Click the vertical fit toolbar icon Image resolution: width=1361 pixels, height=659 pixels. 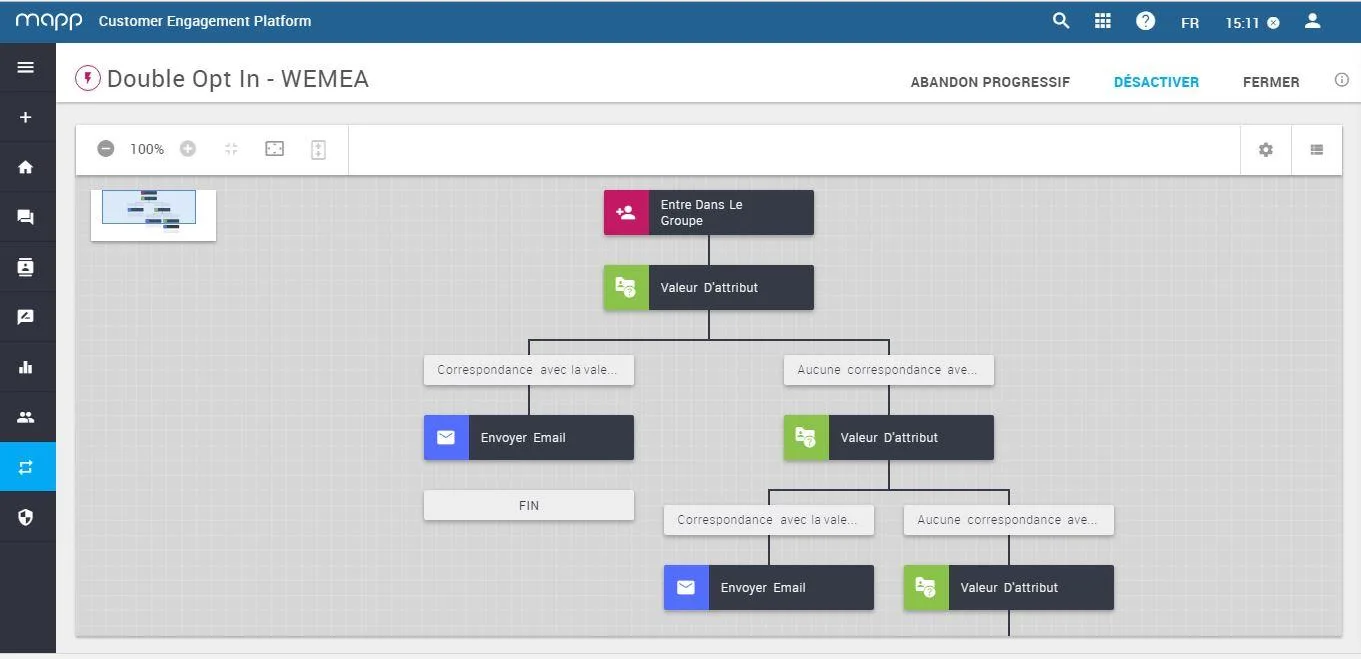(318, 149)
